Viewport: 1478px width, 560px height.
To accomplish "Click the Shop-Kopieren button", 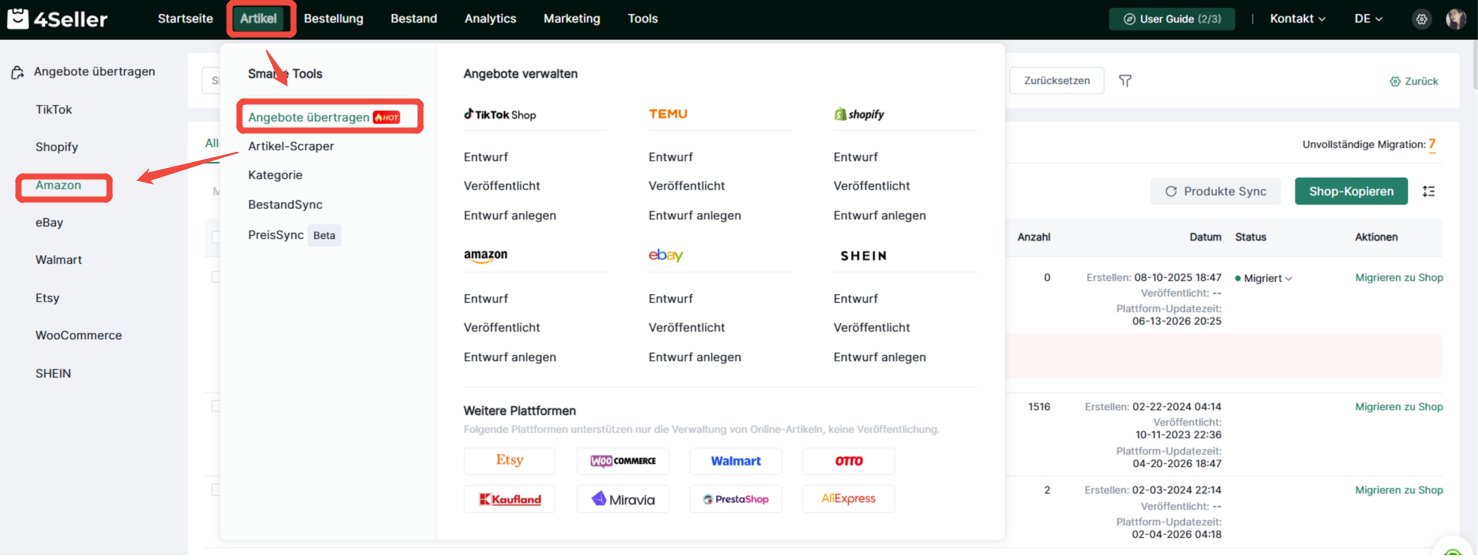I will [x=1351, y=191].
